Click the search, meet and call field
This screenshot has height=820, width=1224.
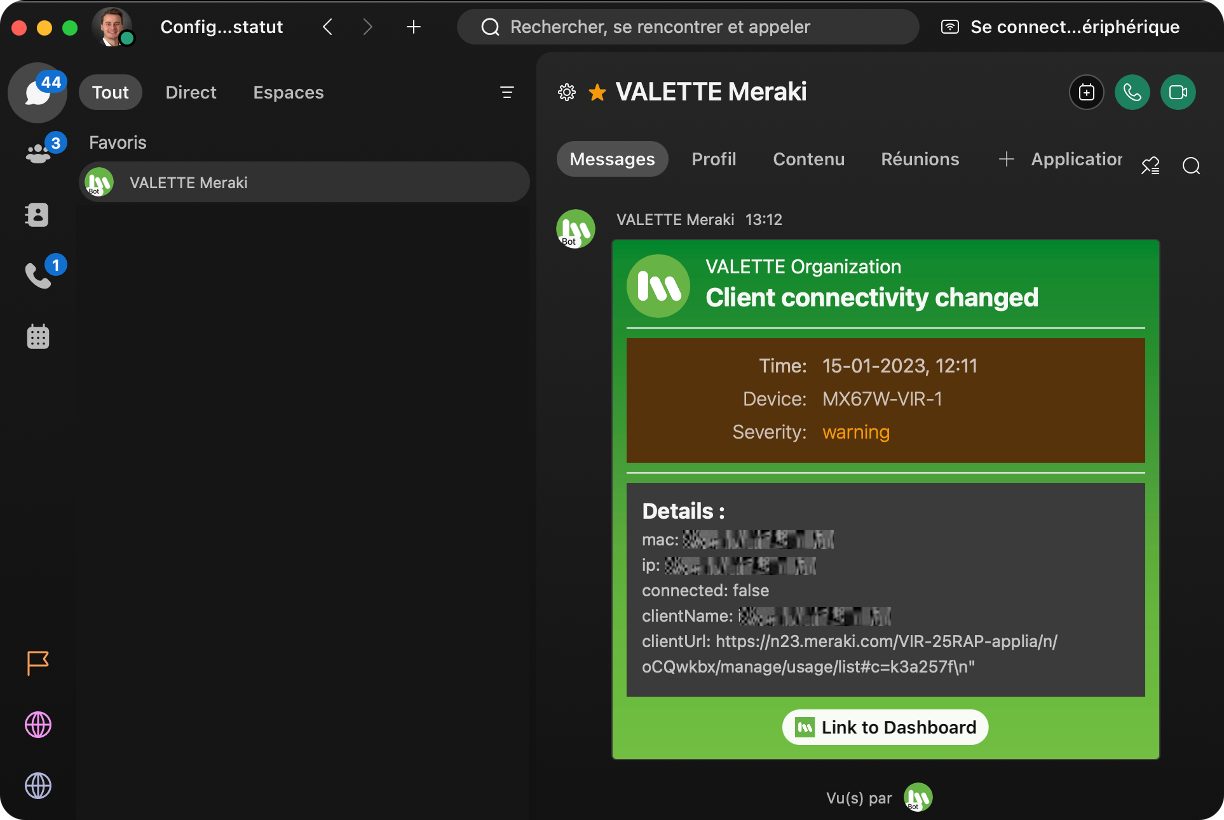coord(687,27)
